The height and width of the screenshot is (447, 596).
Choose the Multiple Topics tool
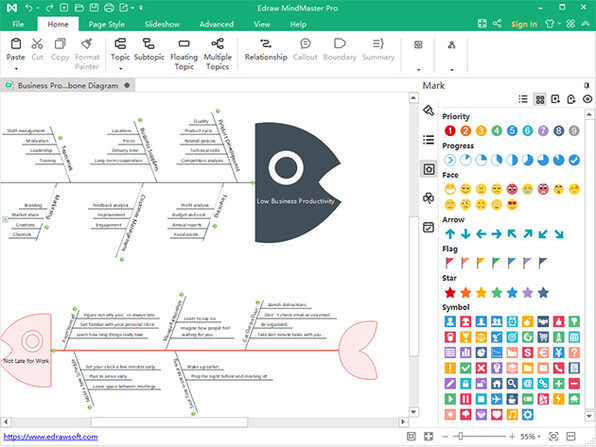217,54
